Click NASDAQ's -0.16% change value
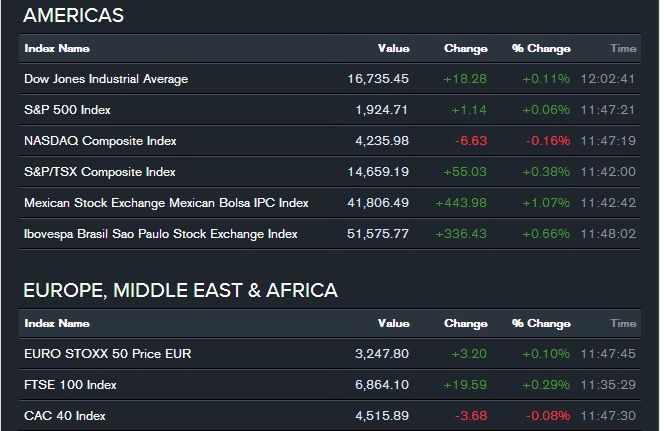664x431 pixels. [x=546, y=141]
